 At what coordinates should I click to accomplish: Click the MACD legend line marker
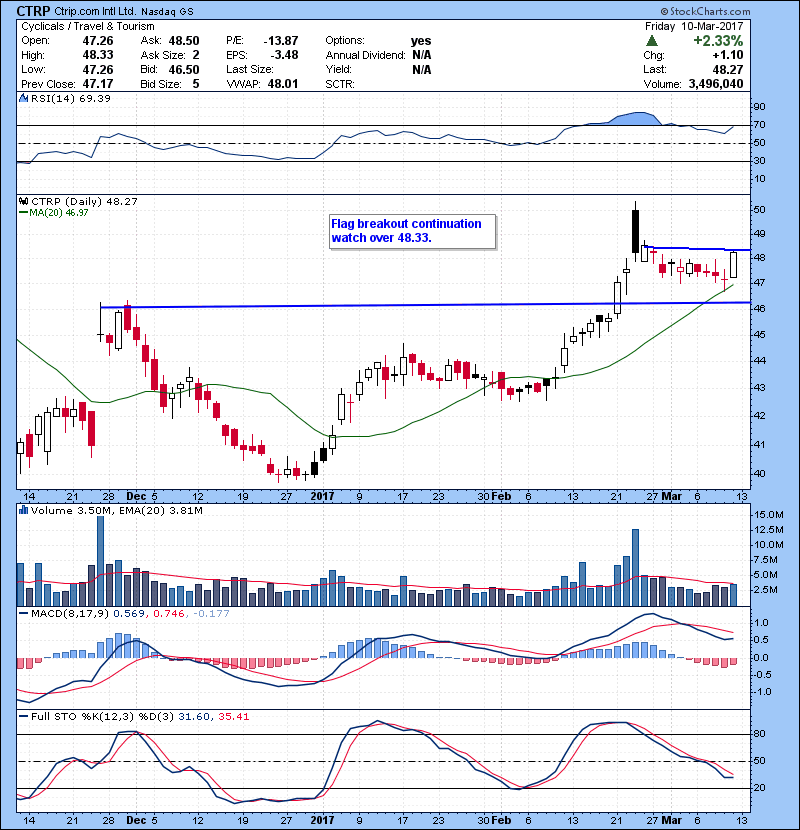coord(23,614)
